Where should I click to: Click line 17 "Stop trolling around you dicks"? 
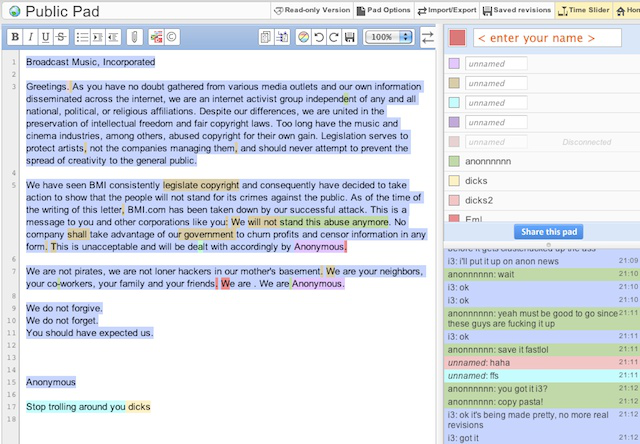click(88, 407)
